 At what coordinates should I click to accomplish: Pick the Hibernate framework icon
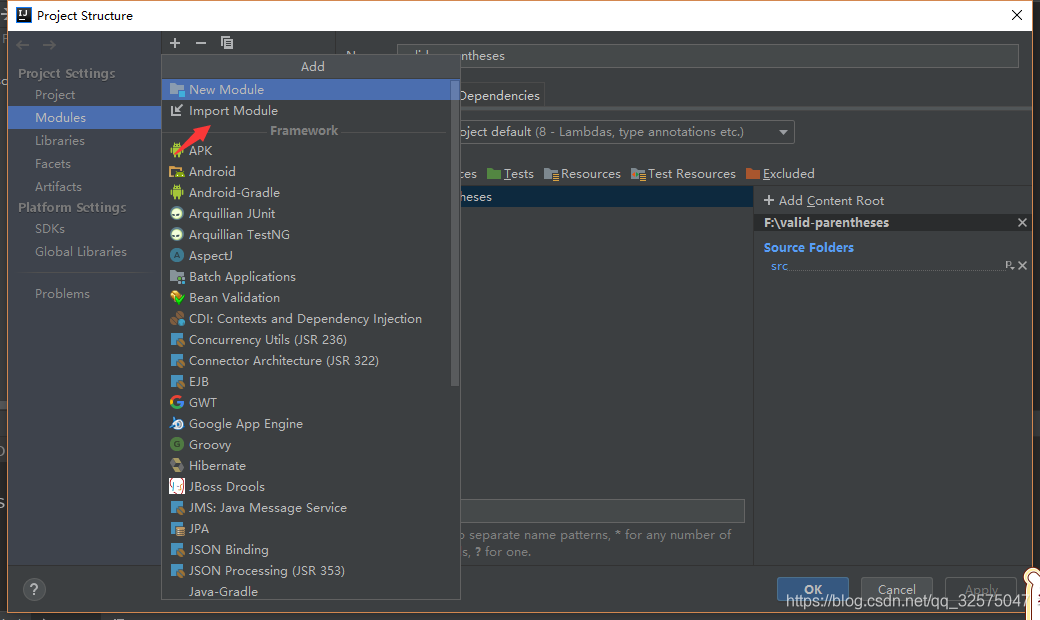176,465
